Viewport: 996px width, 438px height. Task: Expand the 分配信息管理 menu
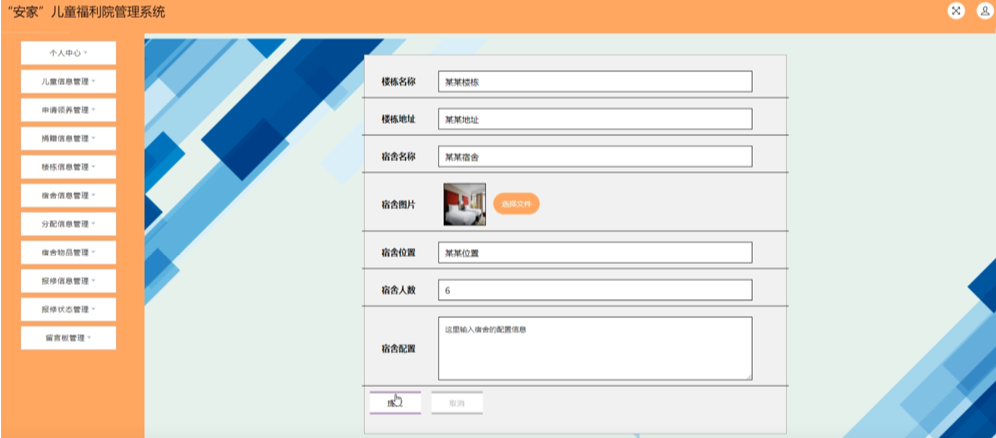click(x=69, y=224)
